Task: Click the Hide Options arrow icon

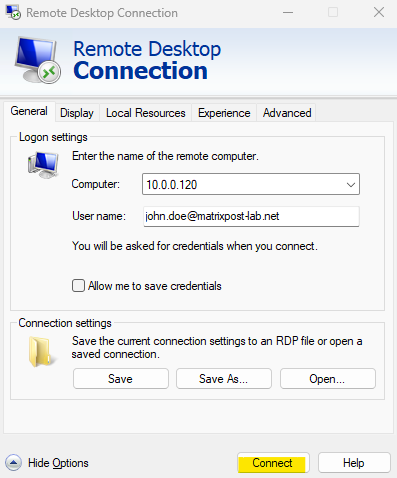Action: pyautogui.click(x=13, y=463)
